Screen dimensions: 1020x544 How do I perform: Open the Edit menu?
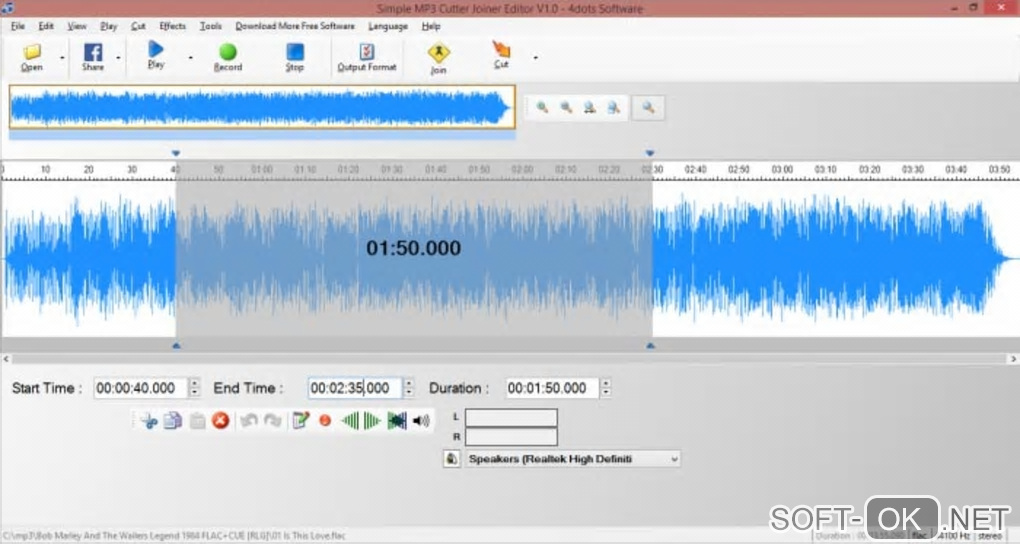pyautogui.click(x=46, y=26)
